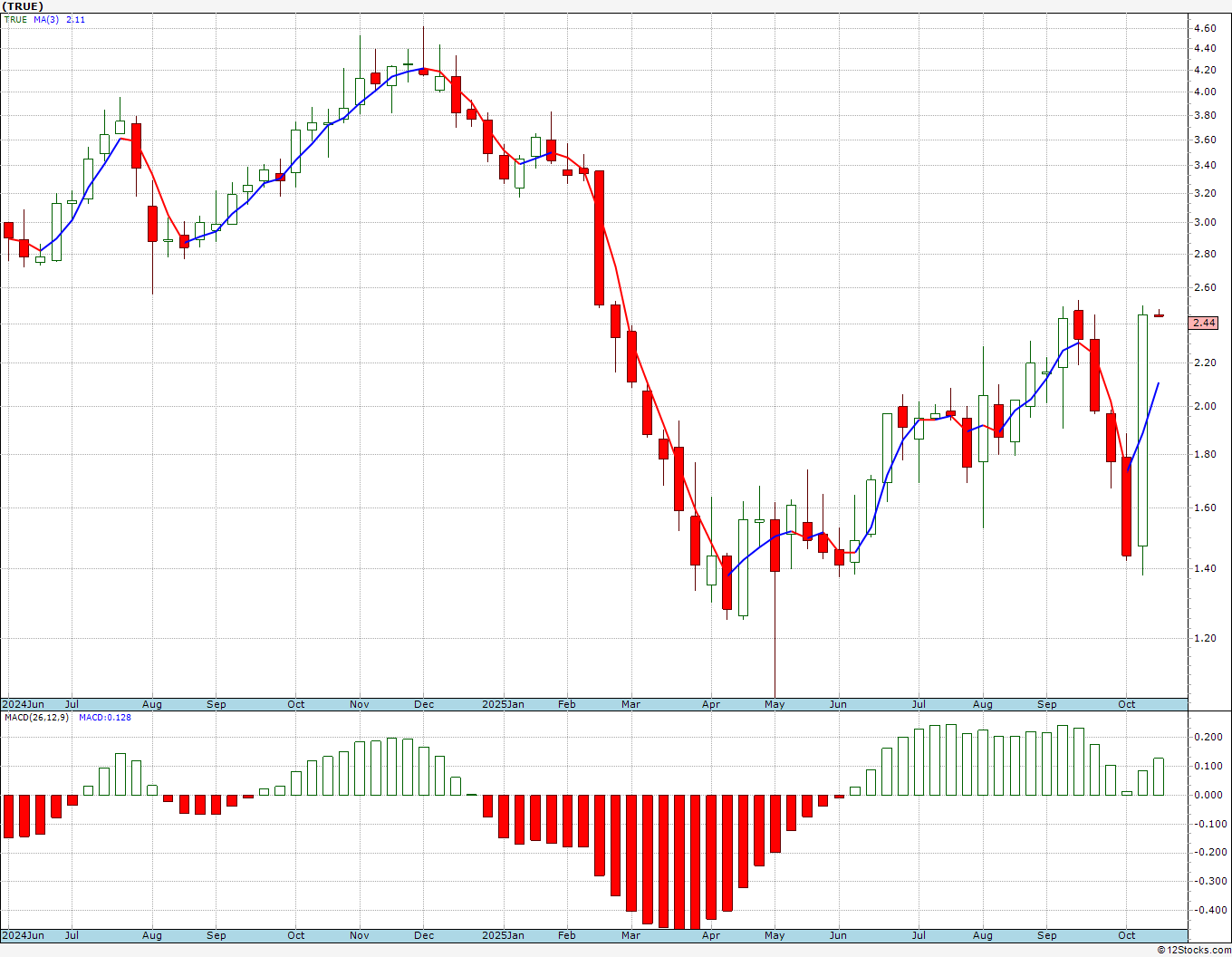This screenshot has width=1232, height=957.
Task: Click the 3.20 price axis label
Action: tap(1205, 193)
